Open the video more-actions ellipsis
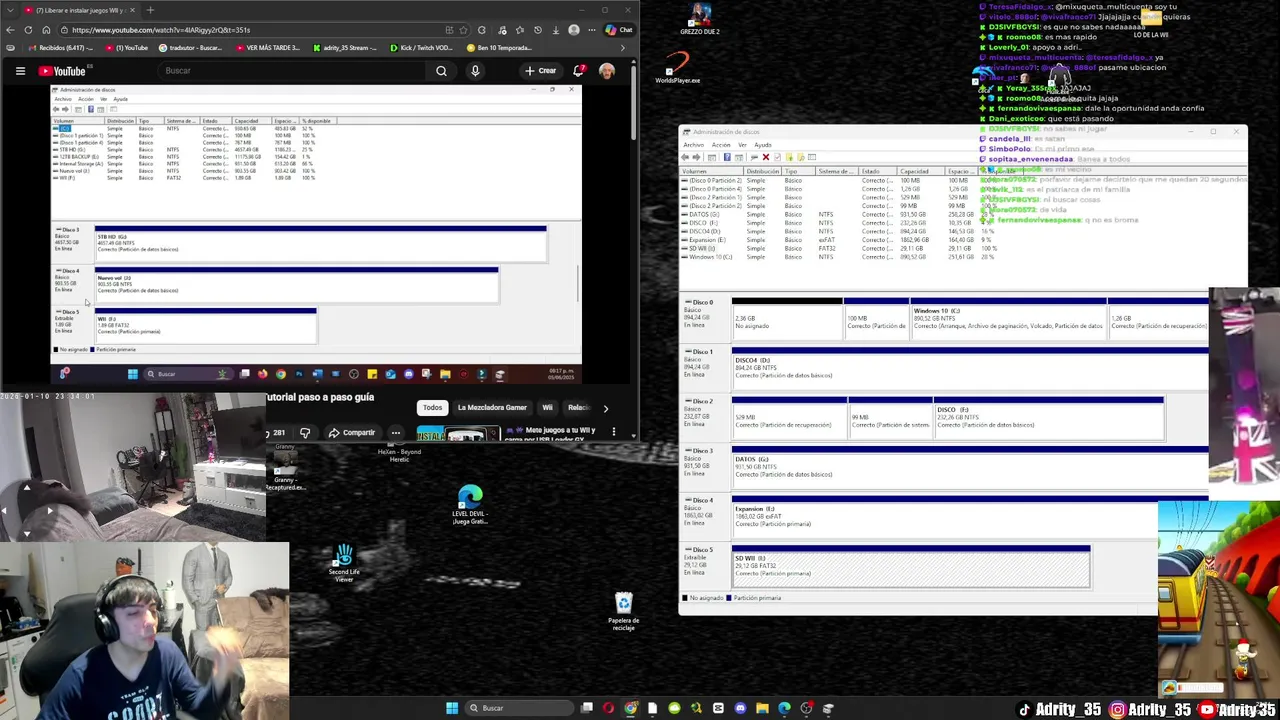Screen dimensions: 1280x720 pos(396,433)
